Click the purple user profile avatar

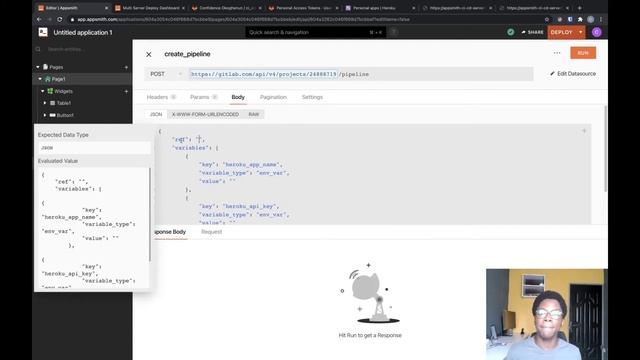pyautogui.click(x=596, y=32)
